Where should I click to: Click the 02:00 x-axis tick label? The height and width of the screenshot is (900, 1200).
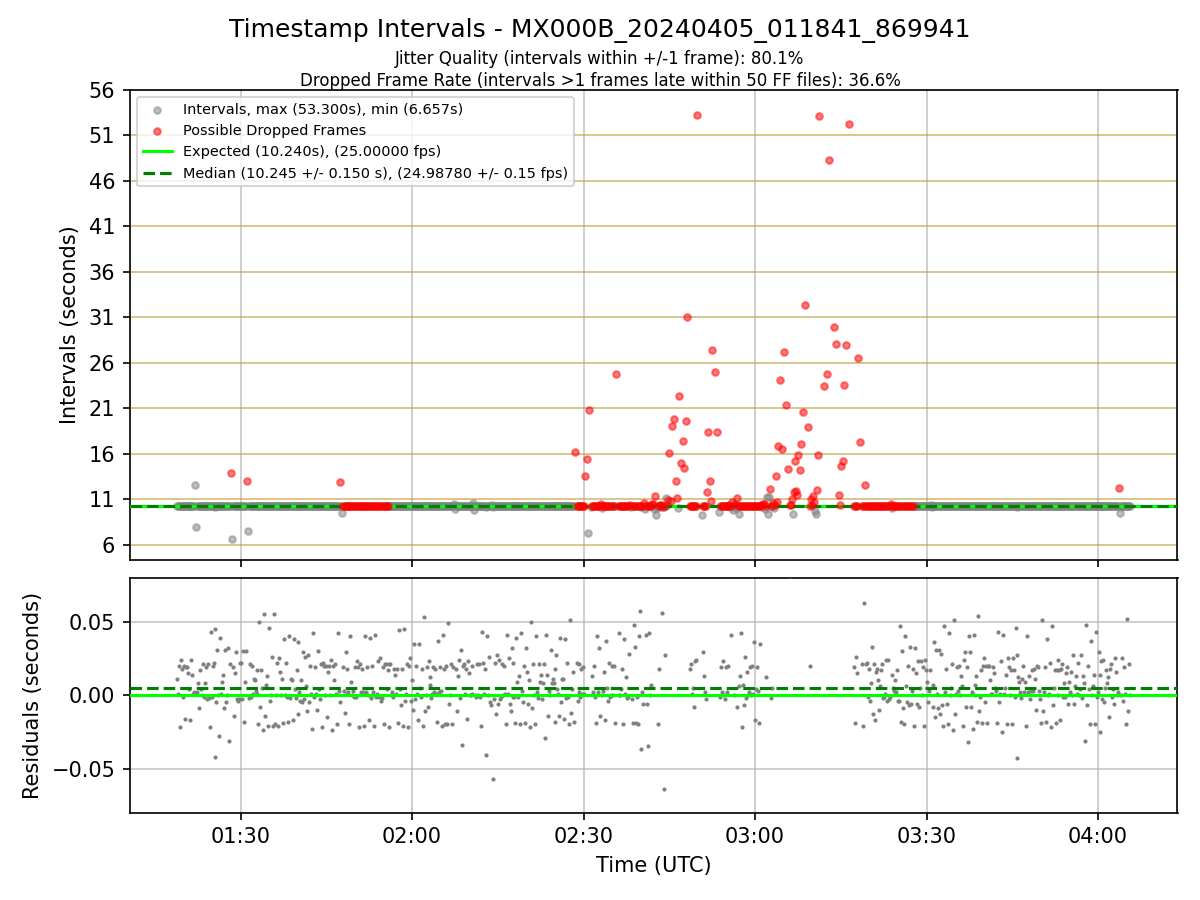412,834
